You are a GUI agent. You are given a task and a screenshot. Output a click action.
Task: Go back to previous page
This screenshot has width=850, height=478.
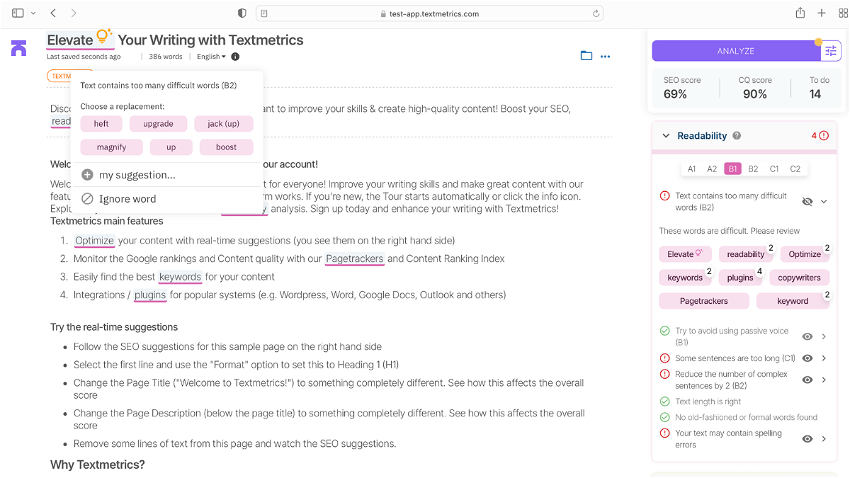pos(53,13)
